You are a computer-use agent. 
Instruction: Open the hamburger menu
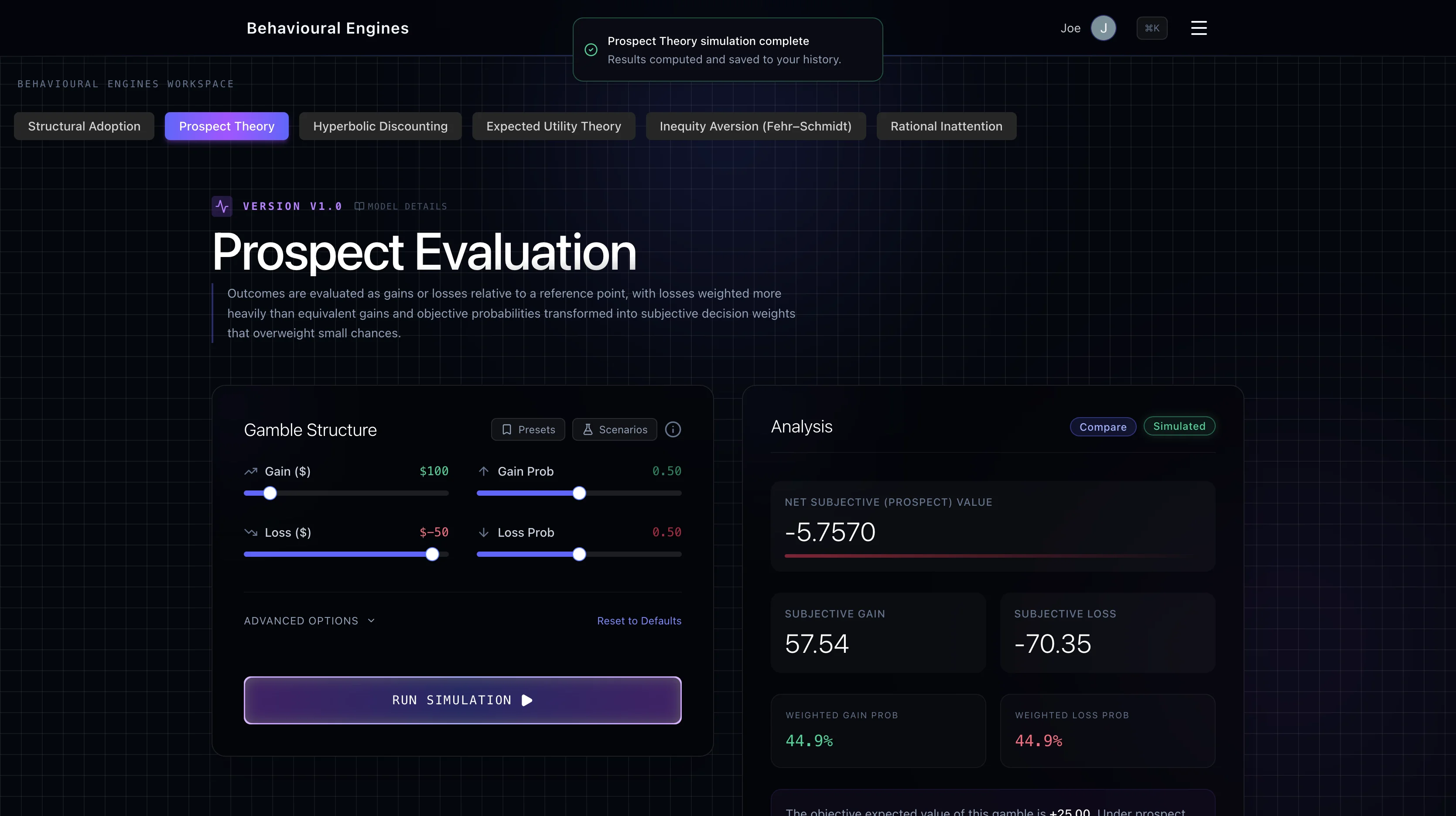coord(1199,27)
